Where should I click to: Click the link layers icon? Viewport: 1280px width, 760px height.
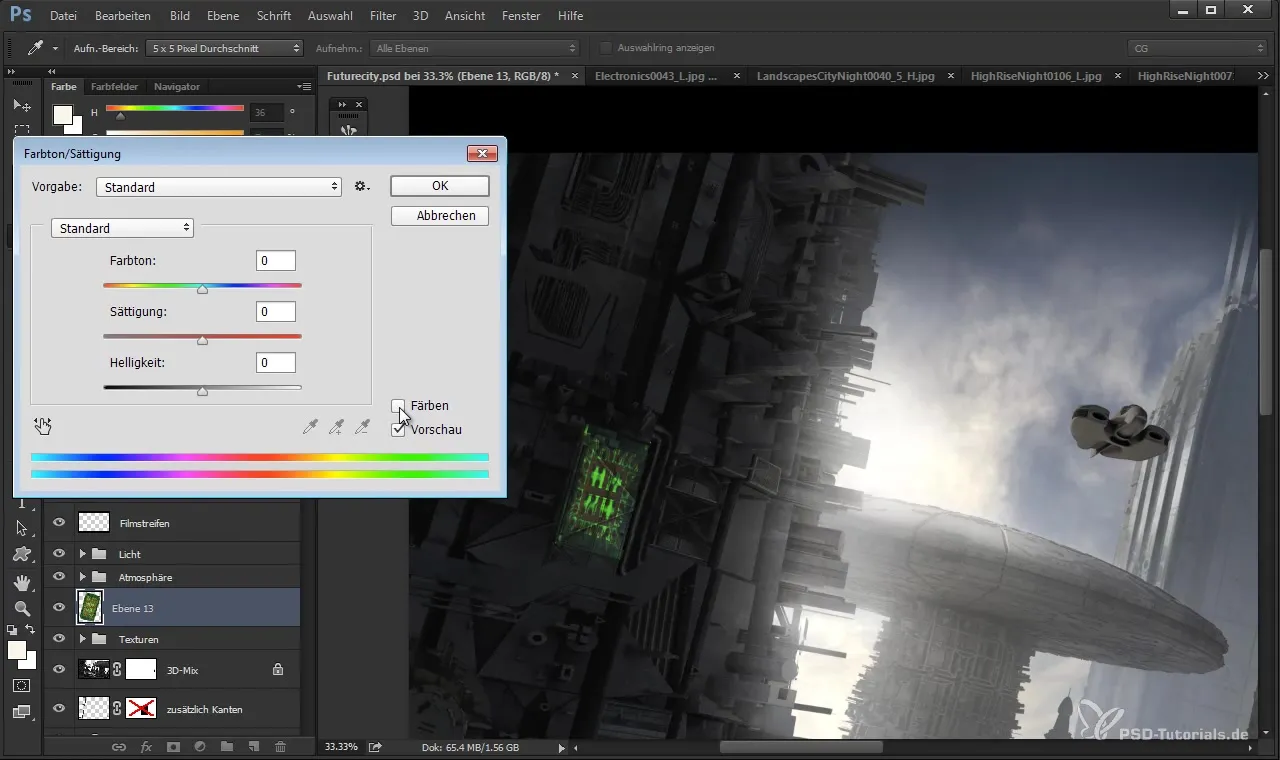[x=118, y=746]
